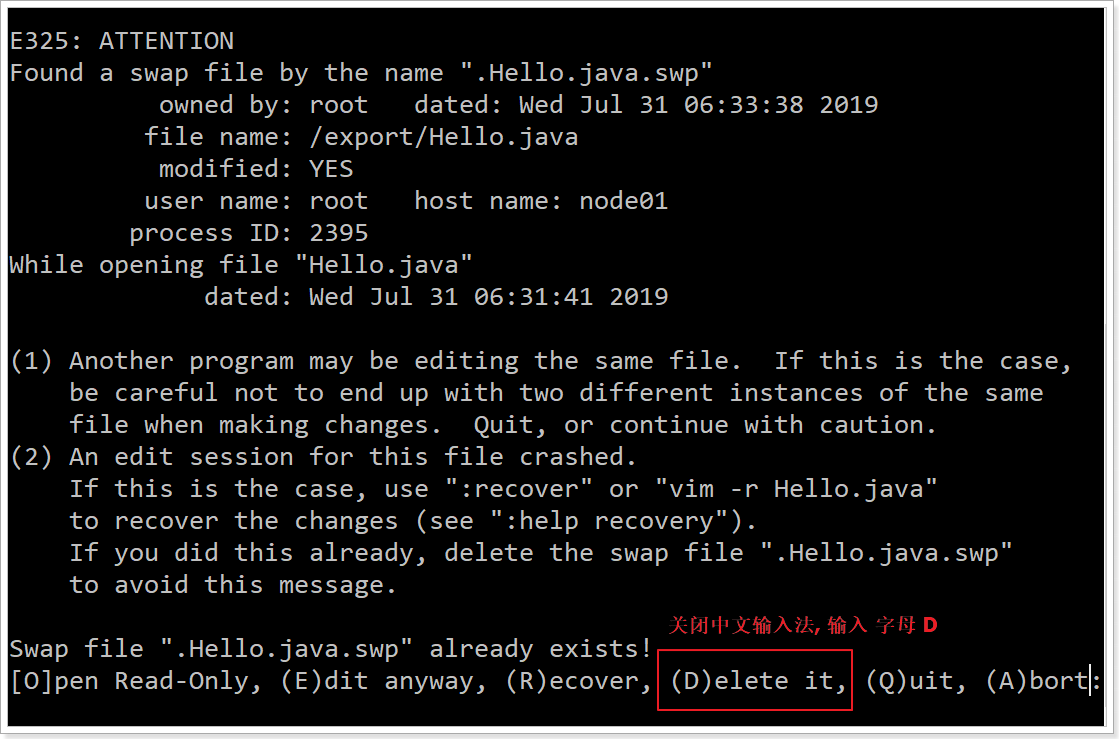Click the "modified: YES" status line

click(x=256, y=169)
